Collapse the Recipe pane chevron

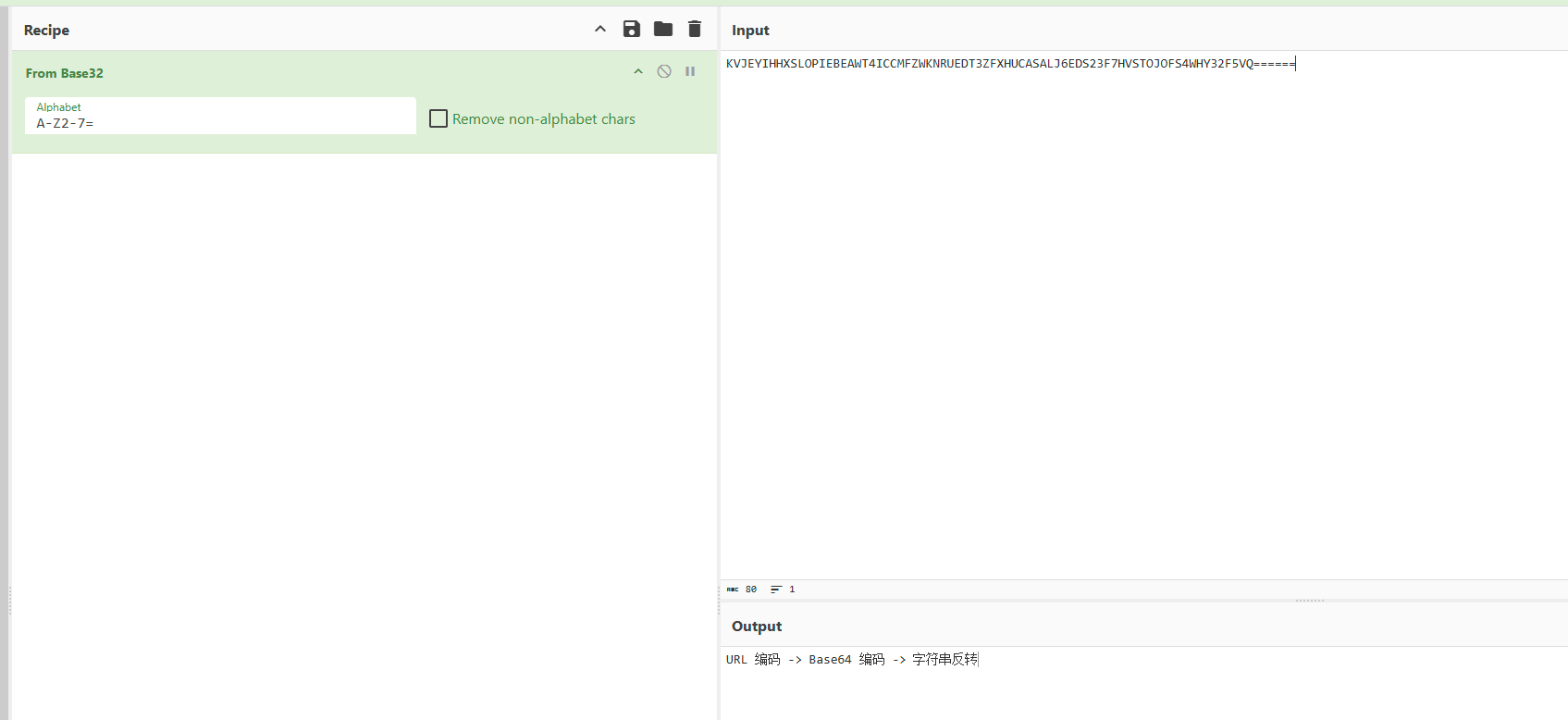coord(600,29)
